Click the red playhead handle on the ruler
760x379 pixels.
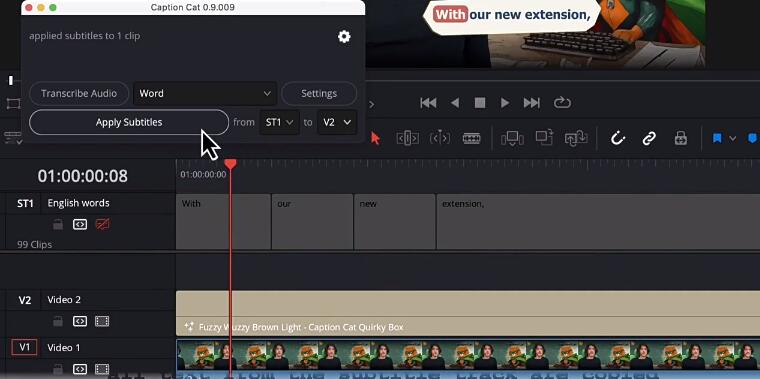click(x=230, y=164)
